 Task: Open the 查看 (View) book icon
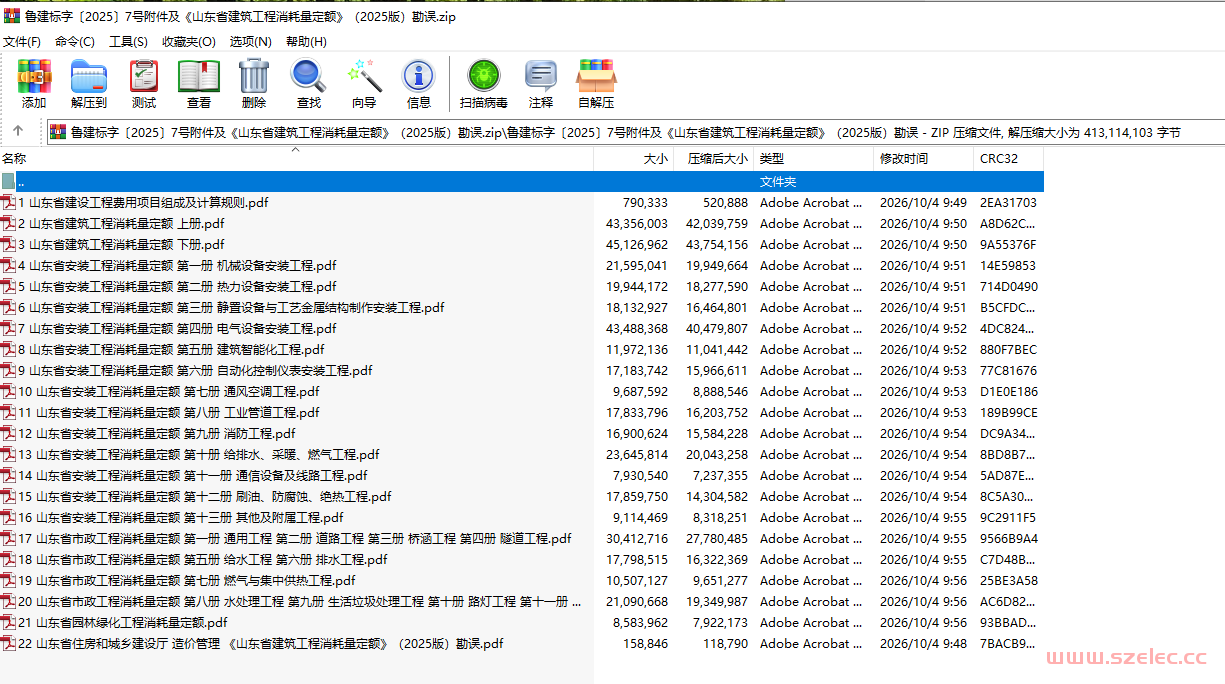point(199,84)
